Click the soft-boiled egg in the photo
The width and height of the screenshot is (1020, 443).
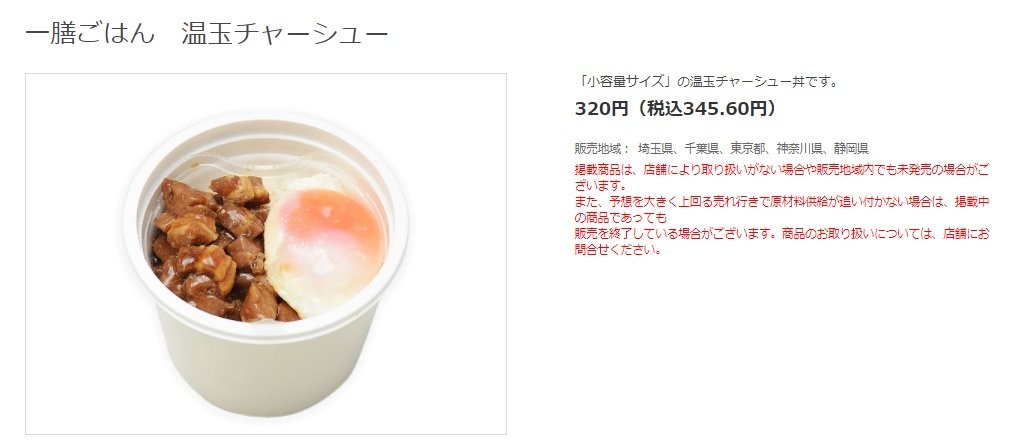point(325,245)
